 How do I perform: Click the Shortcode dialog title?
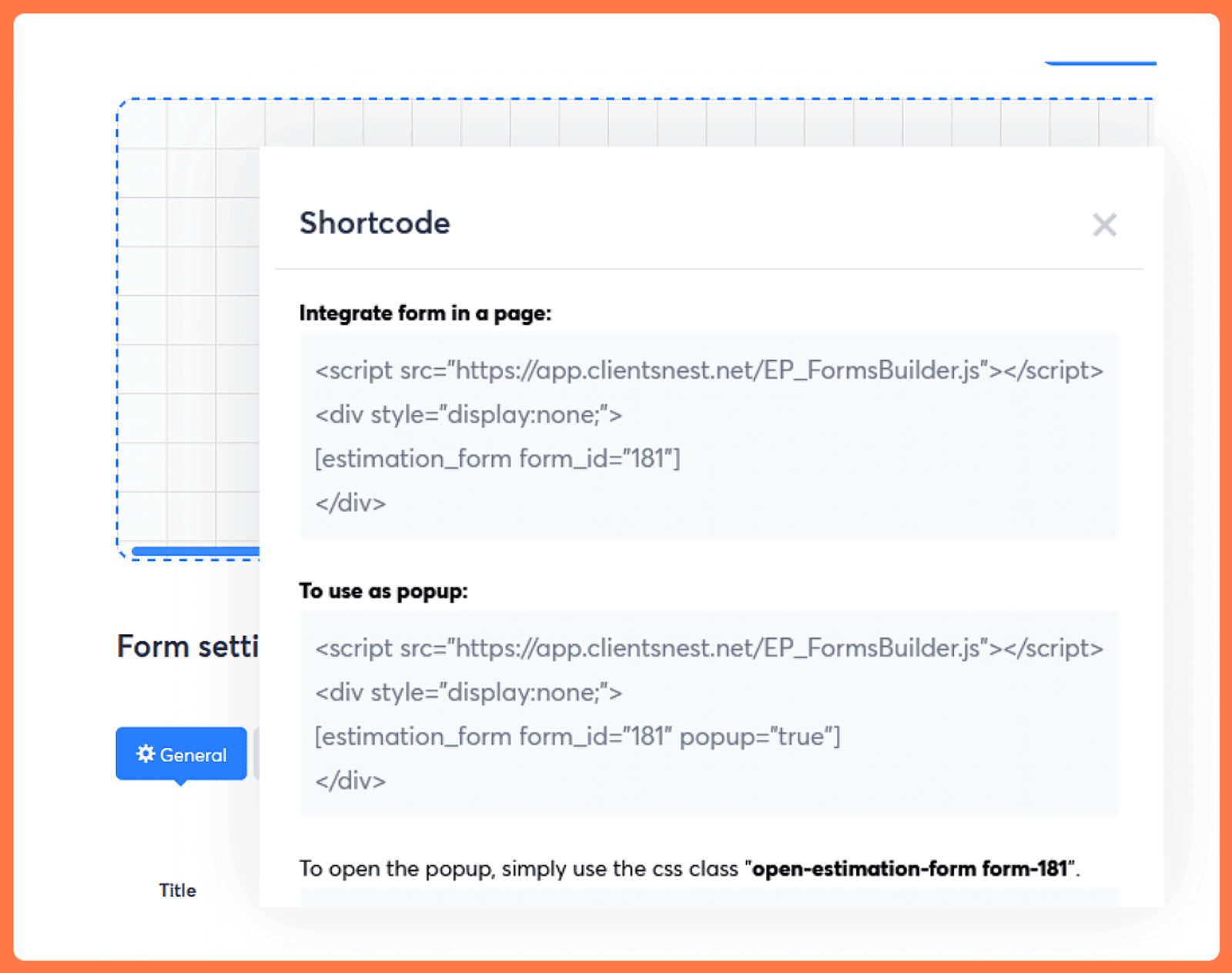(374, 223)
